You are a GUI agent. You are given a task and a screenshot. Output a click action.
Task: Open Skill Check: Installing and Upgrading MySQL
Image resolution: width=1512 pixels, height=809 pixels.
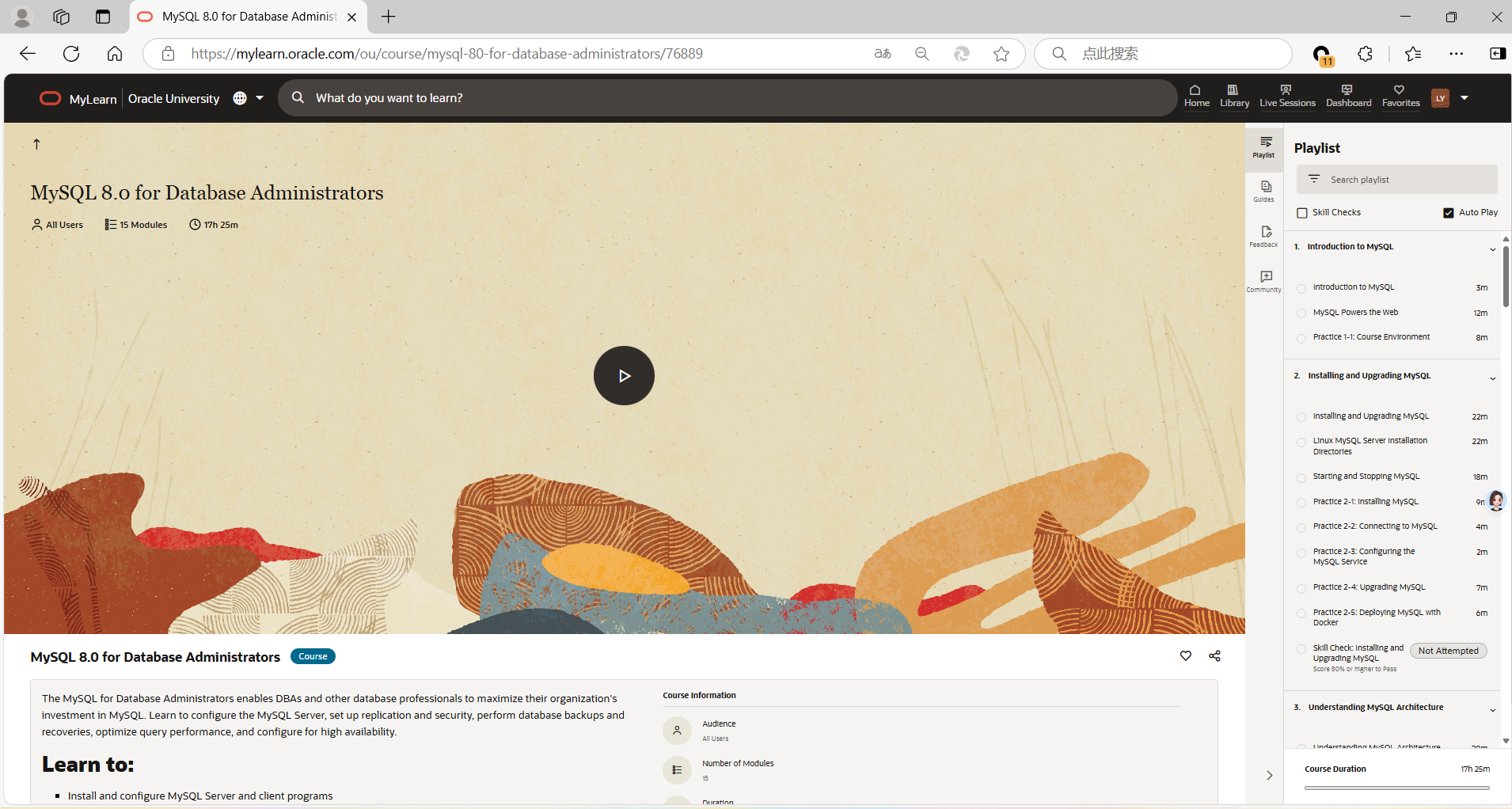[x=1358, y=653]
